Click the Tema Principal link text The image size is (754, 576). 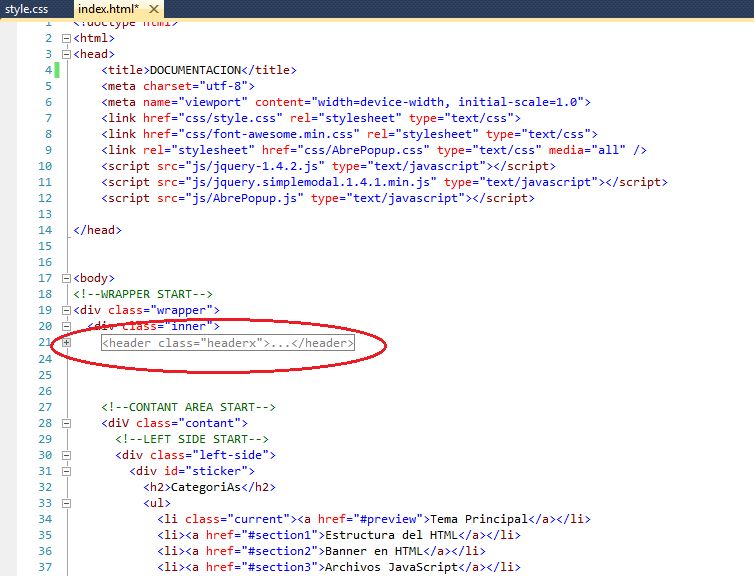click(479, 519)
